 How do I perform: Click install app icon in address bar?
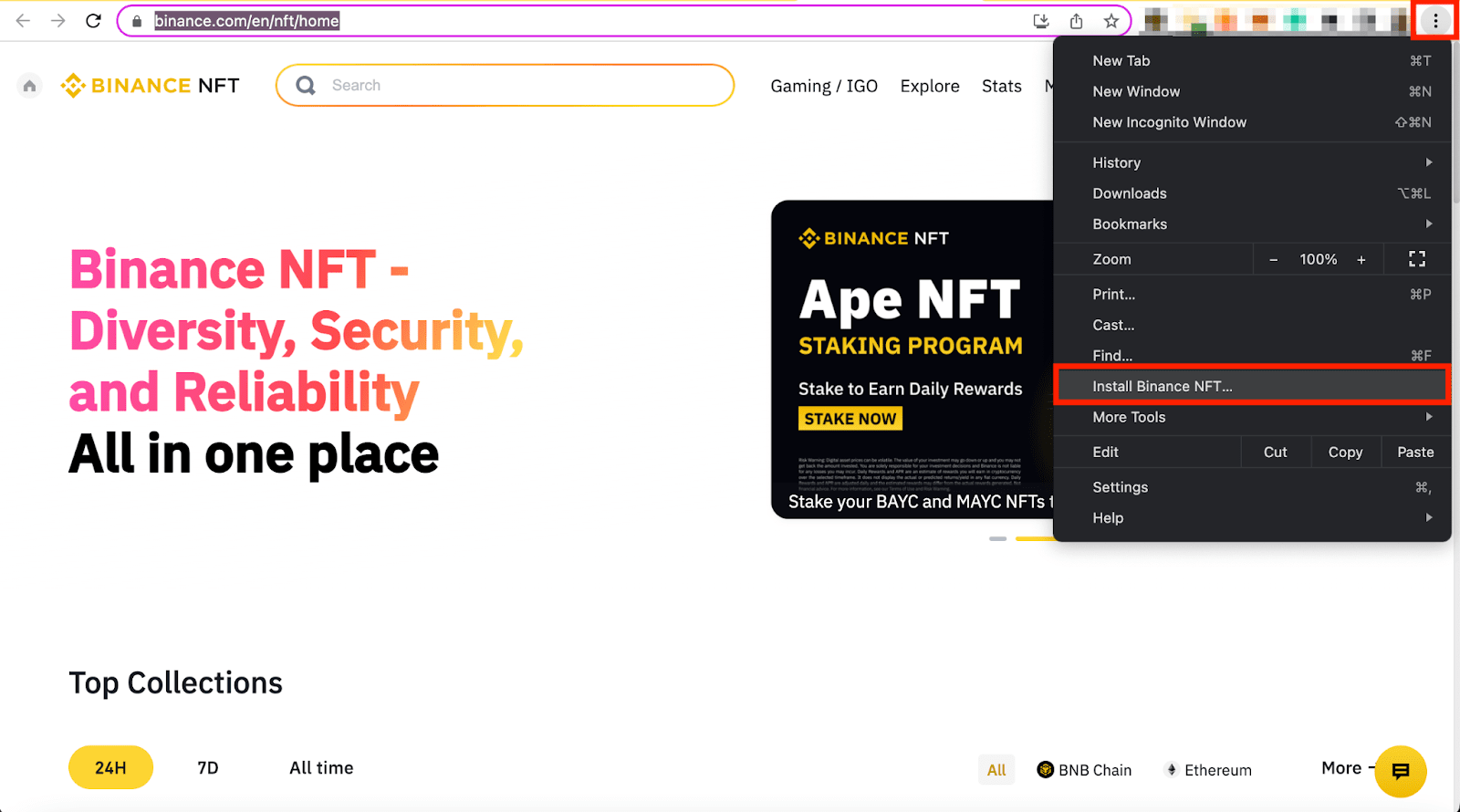click(1041, 21)
